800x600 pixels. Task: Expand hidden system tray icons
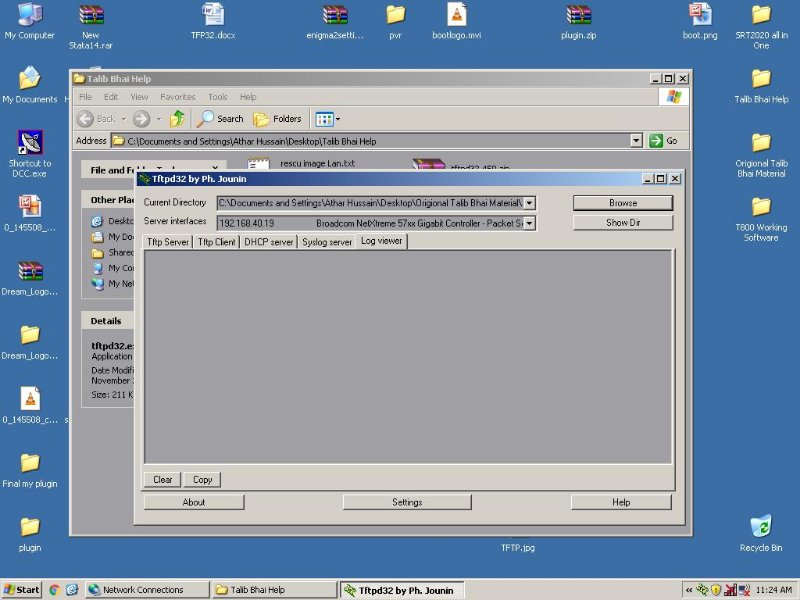(x=689, y=590)
